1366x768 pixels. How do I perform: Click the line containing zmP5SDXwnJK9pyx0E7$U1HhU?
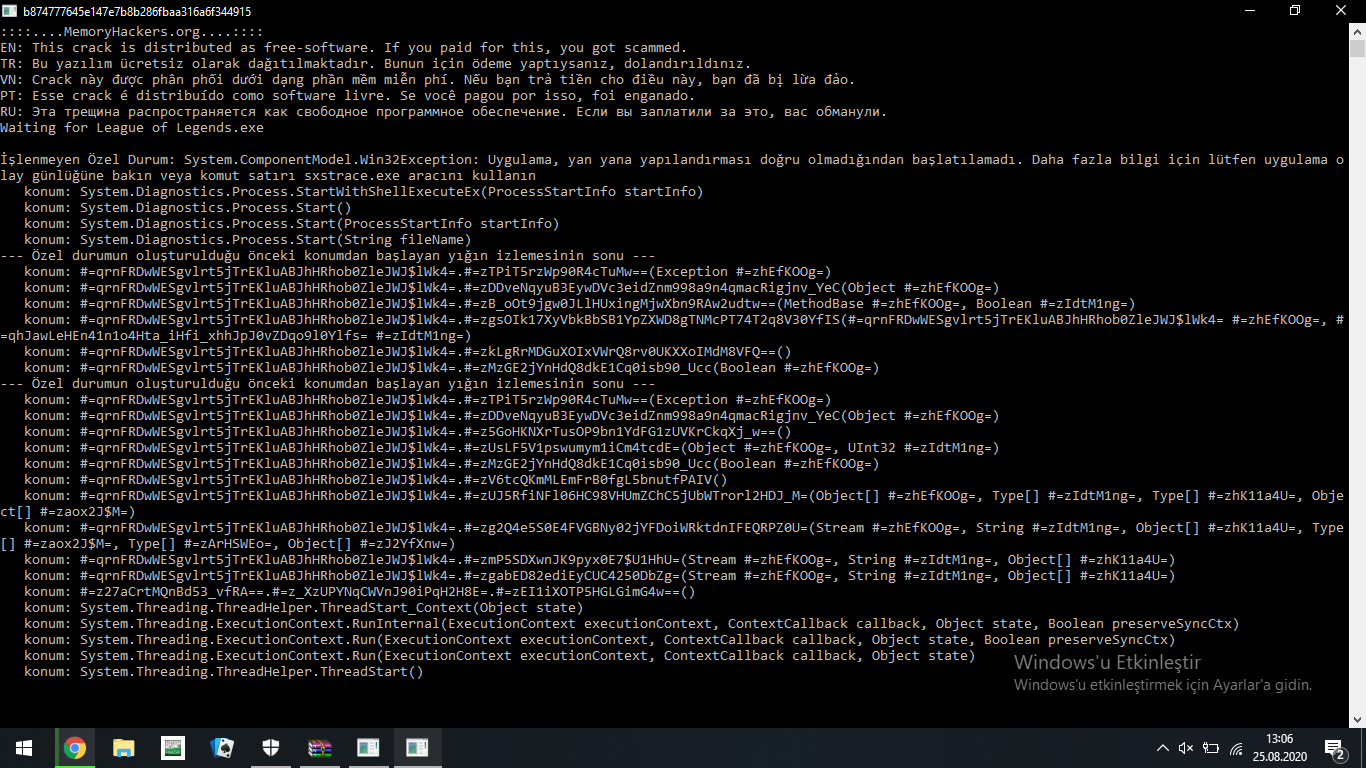pos(600,560)
